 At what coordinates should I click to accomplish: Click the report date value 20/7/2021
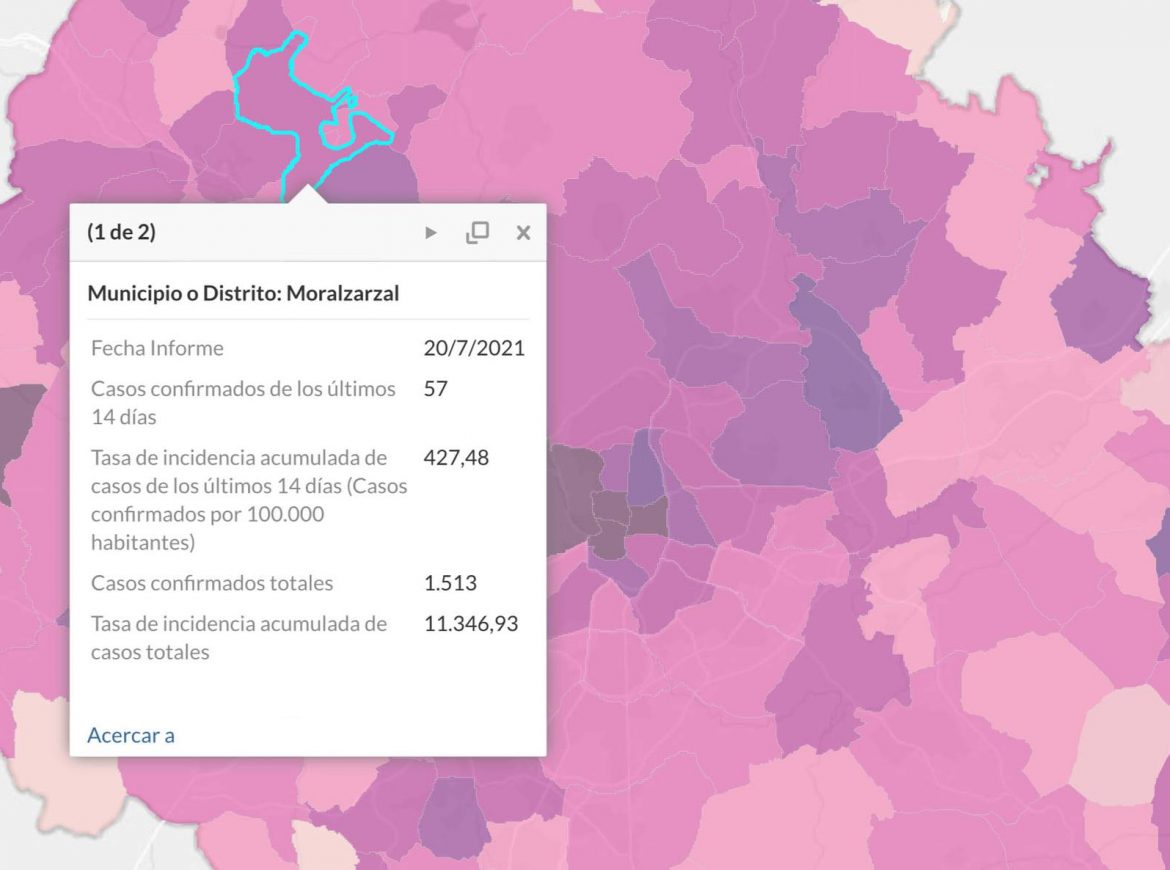click(474, 348)
